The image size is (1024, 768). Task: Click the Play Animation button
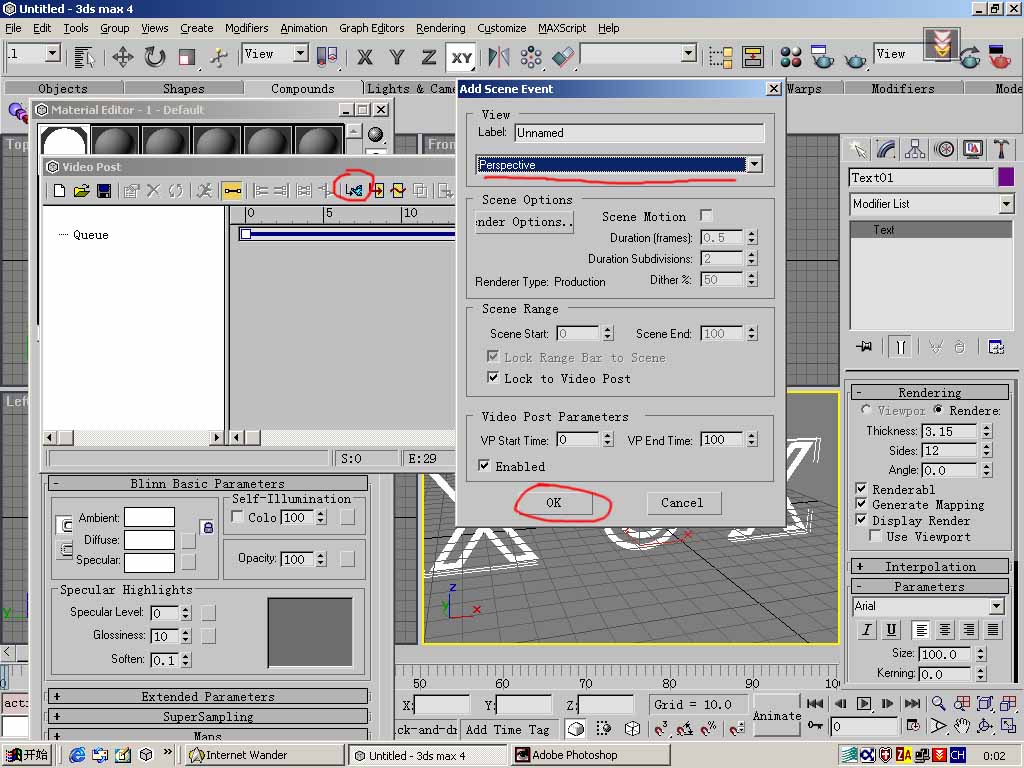click(864, 704)
